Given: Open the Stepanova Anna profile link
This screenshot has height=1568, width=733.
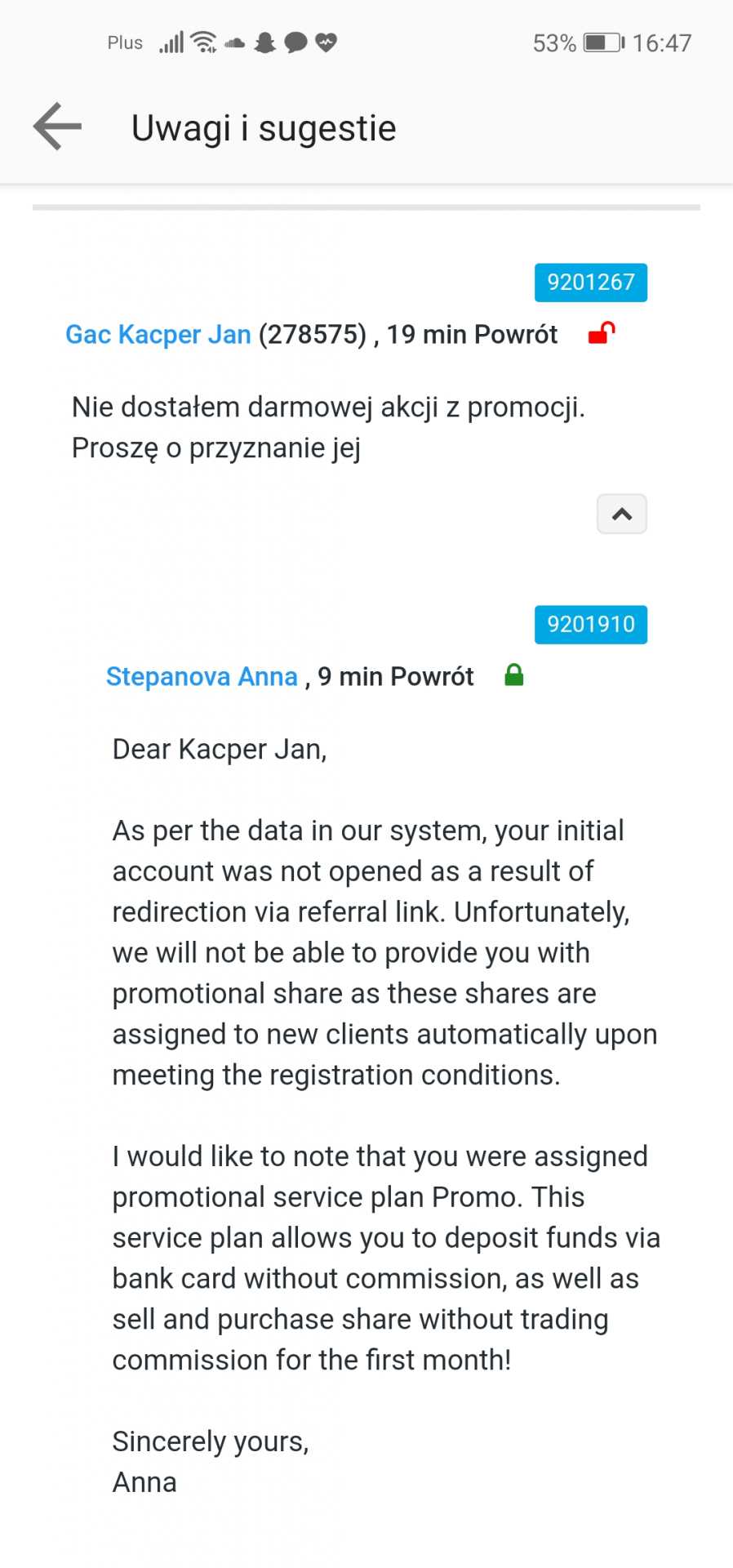Looking at the screenshot, I should (202, 676).
